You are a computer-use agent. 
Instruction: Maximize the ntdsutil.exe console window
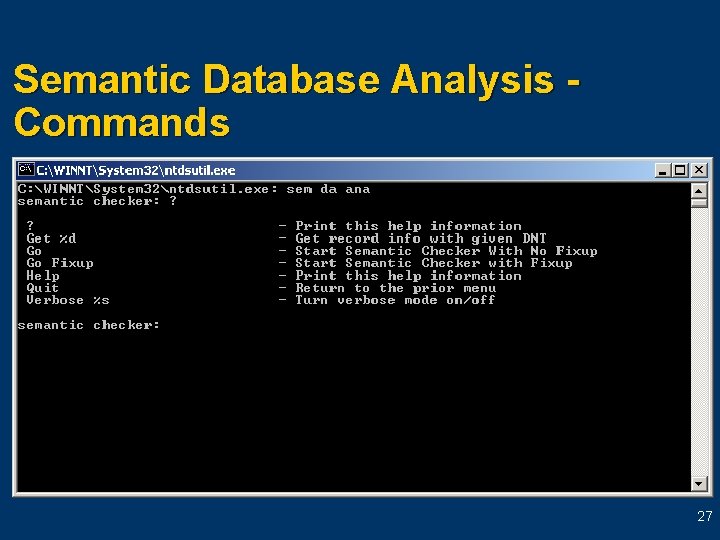point(680,170)
